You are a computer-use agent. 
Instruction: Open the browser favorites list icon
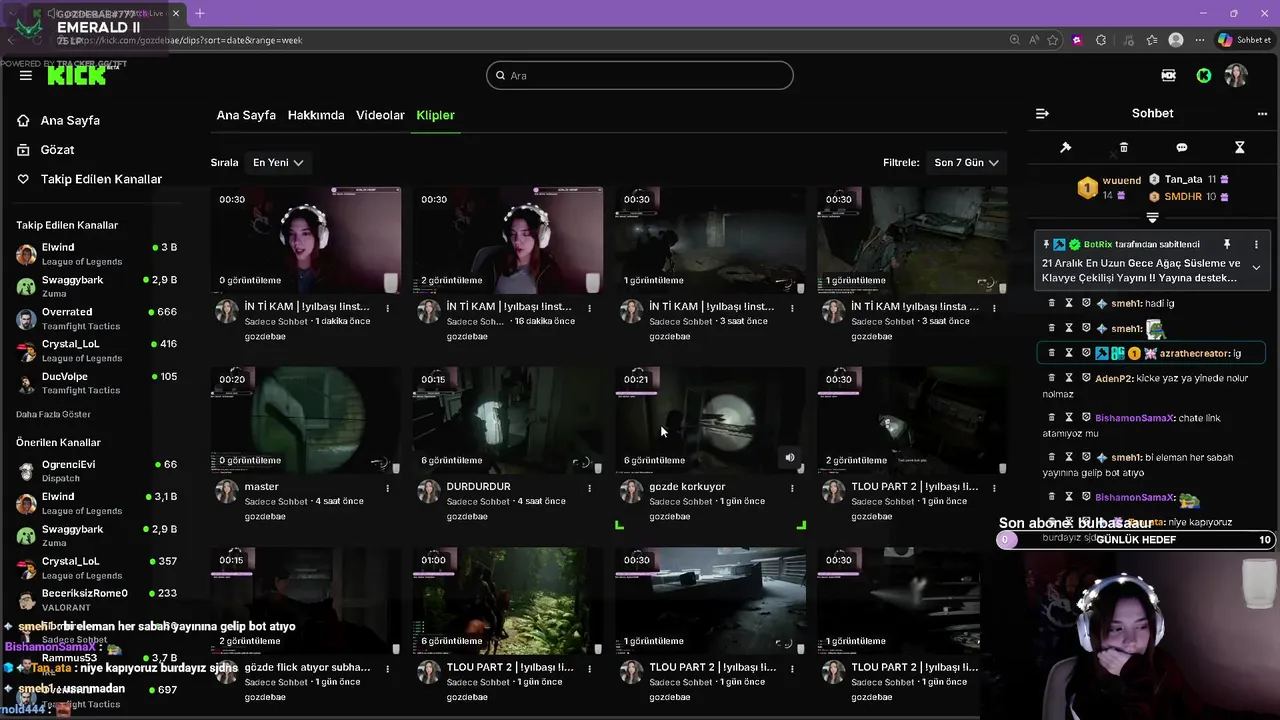click(1151, 40)
